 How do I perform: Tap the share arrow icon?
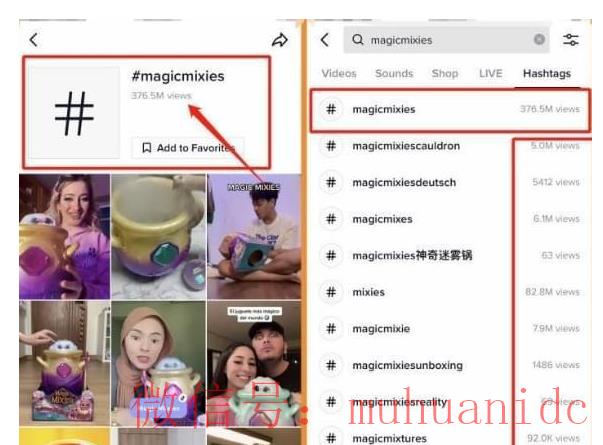(279, 40)
